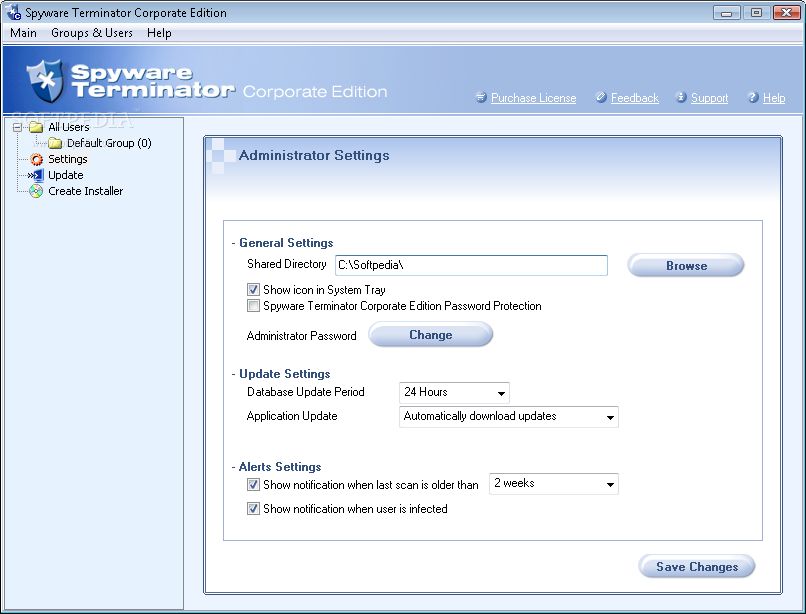Open the 2 weeks scan age dropdown
This screenshot has width=806, height=614.
coord(554,484)
